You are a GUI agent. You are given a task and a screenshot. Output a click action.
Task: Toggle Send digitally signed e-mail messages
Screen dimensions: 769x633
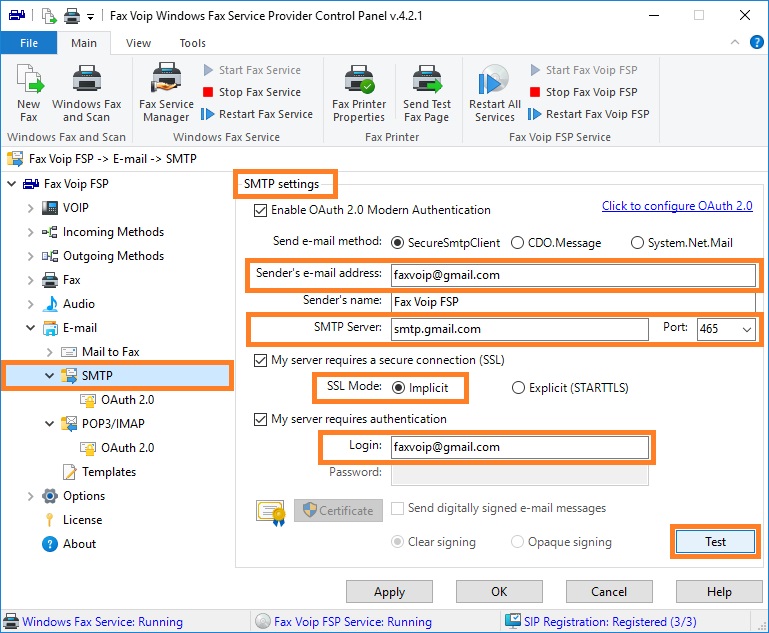[x=397, y=508]
